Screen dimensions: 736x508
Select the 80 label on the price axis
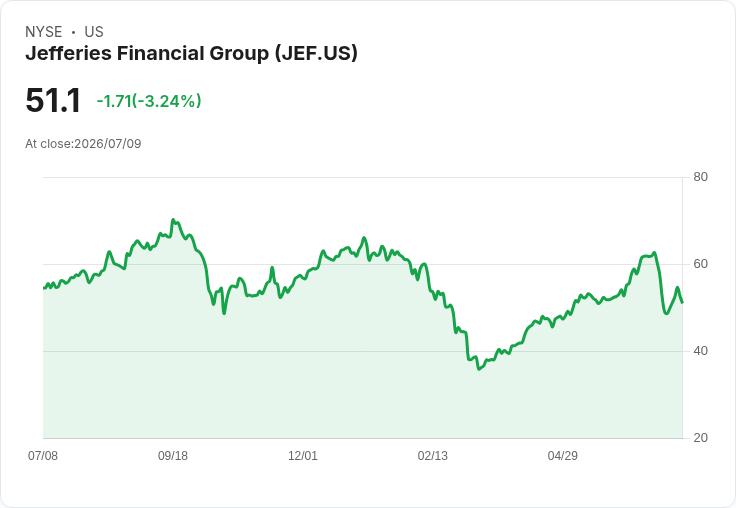(700, 177)
